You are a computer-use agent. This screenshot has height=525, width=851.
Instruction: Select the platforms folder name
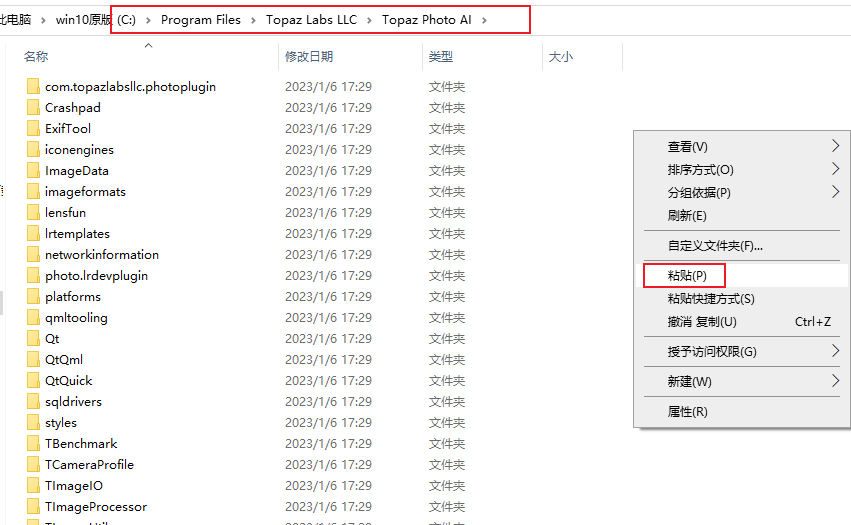coord(73,296)
